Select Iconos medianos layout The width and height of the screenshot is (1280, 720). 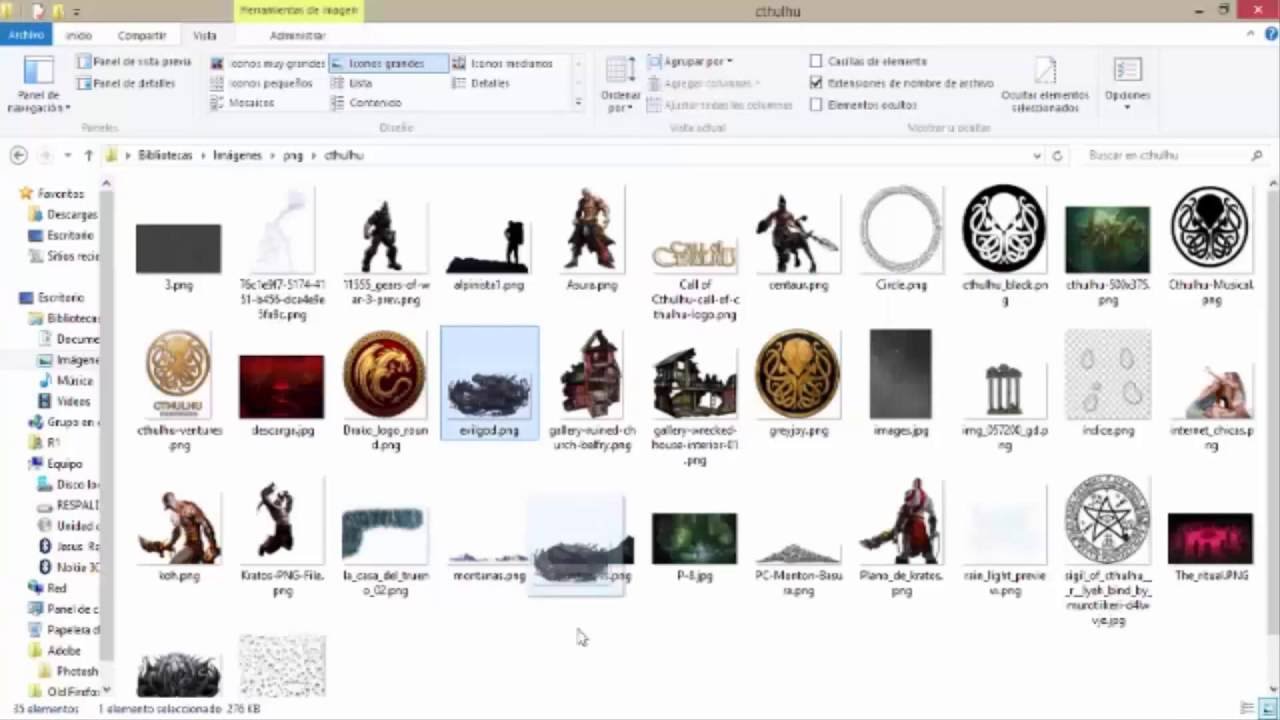point(502,63)
